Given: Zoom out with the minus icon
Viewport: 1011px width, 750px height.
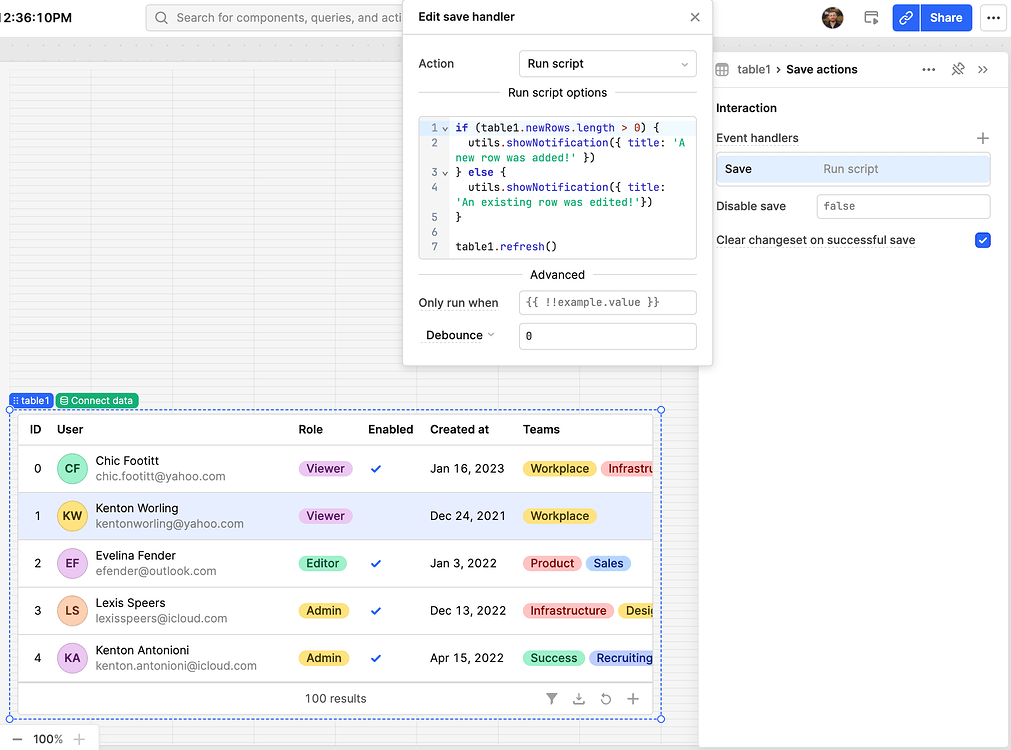Looking at the screenshot, I should pyautogui.click(x=17, y=739).
